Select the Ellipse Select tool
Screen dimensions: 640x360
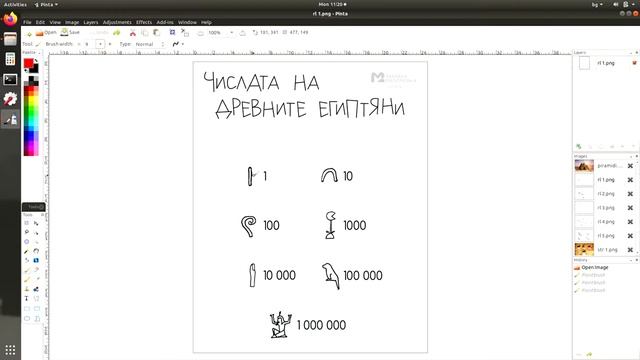point(27,242)
